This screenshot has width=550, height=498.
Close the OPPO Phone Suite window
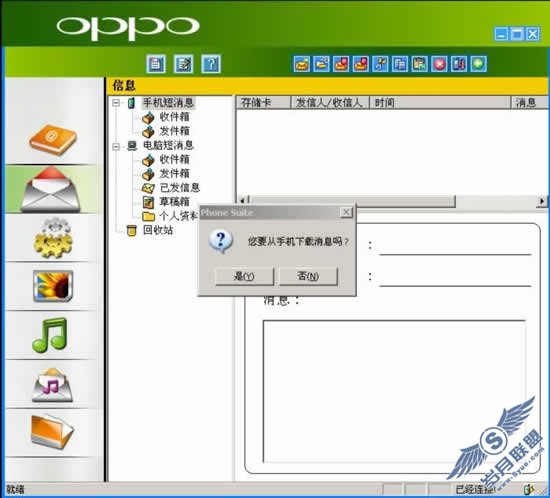532,34
